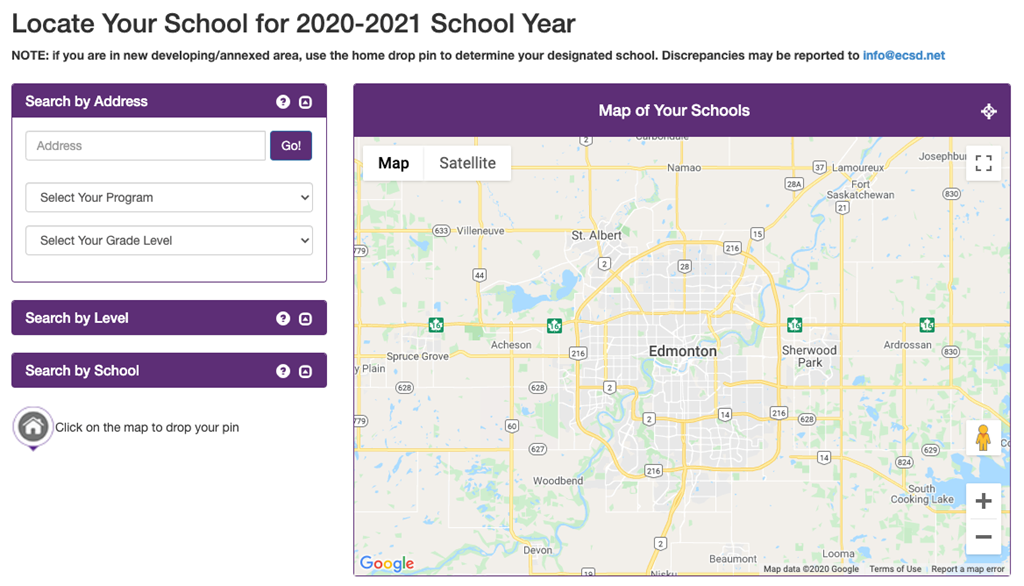Screen dimensions: 1024x586
Task: Click the home drop pin icon
Action: pos(33,427)
